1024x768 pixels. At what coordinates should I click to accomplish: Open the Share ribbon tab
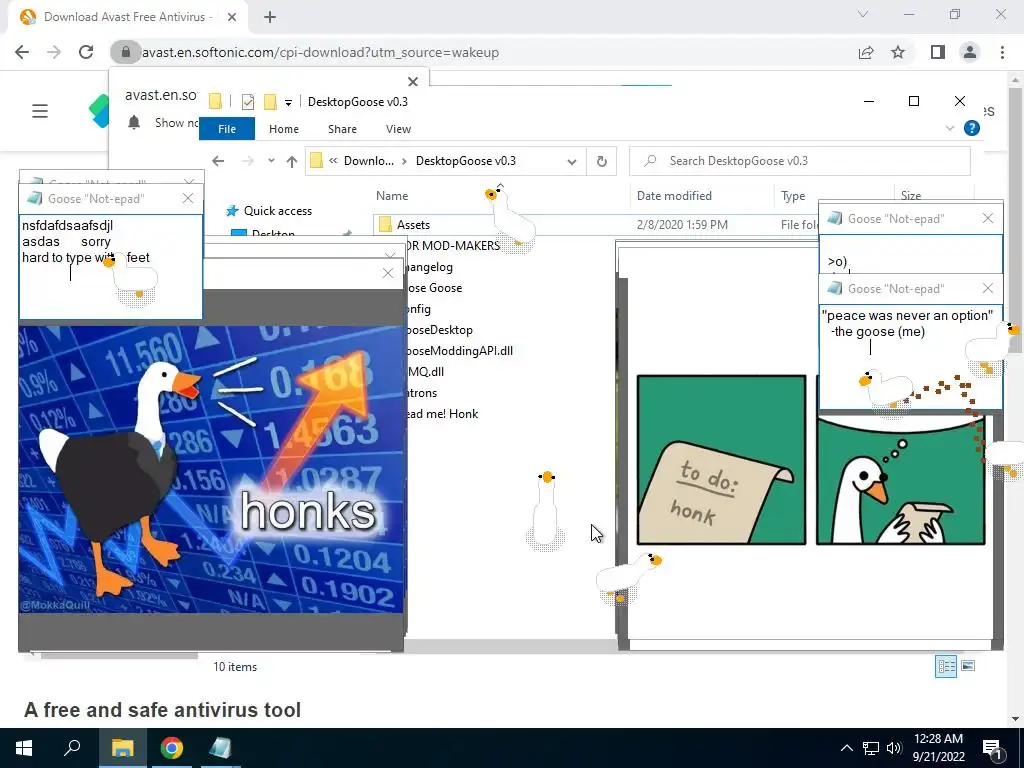(342, 129)
